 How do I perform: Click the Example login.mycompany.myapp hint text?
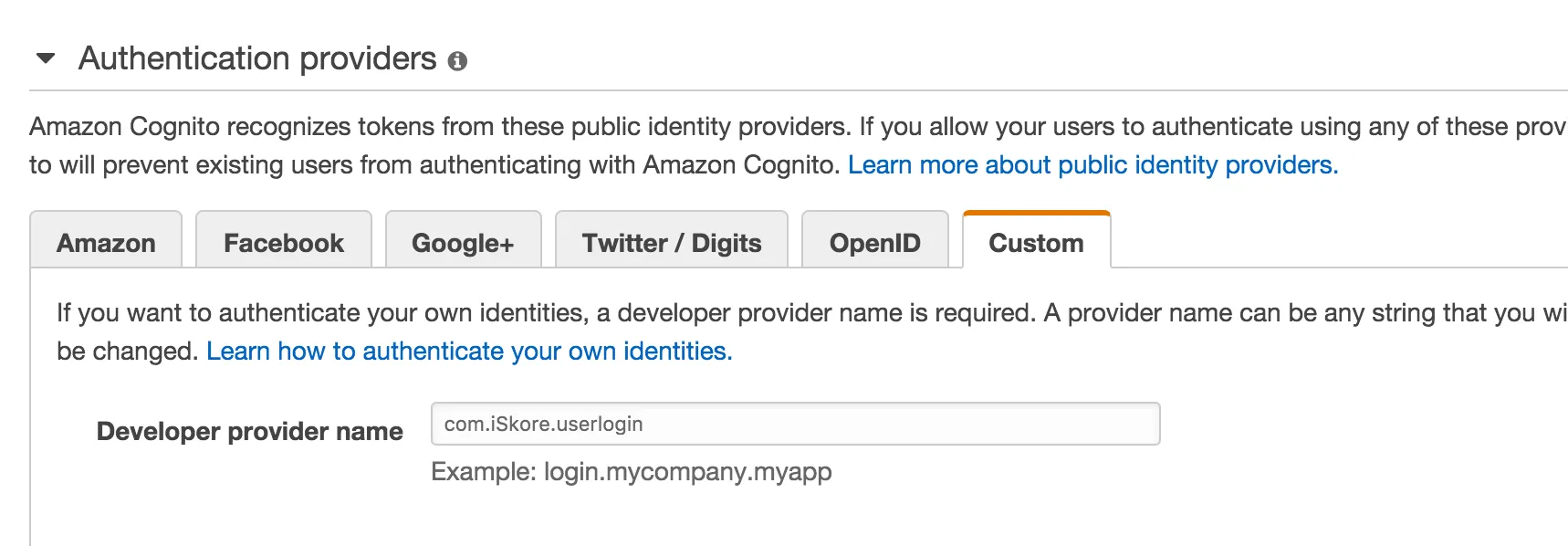[631, 472]
